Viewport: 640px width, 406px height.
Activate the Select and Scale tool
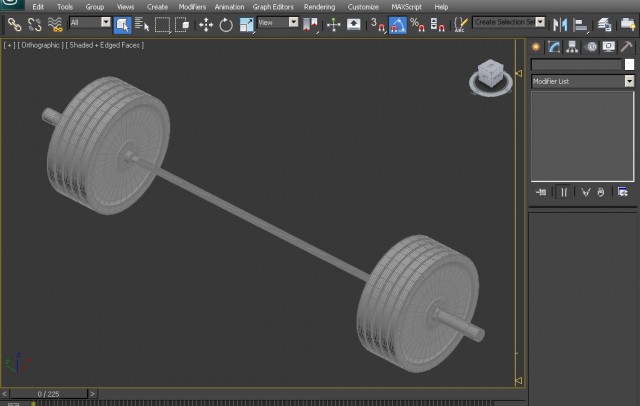246,25
